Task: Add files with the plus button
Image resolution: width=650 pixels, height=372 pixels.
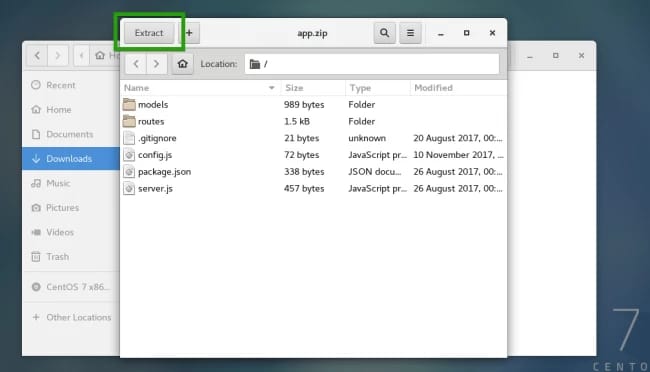Action: click(189, 33)
